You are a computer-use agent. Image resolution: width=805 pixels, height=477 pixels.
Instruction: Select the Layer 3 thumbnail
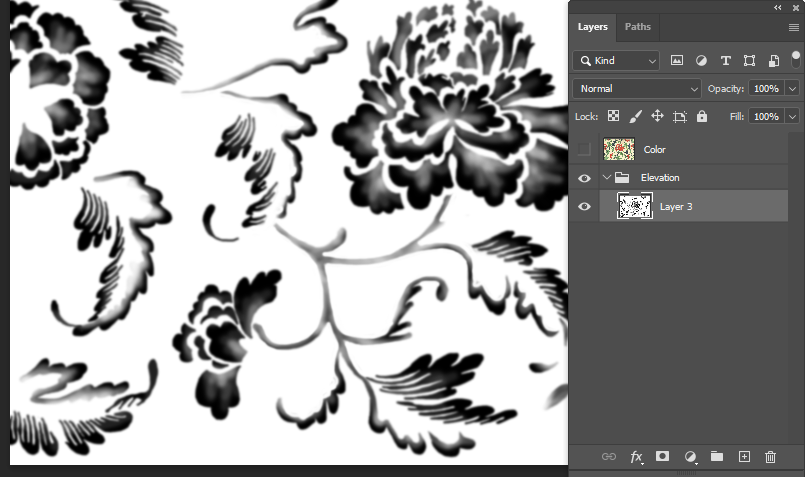(x=635, y=206)
